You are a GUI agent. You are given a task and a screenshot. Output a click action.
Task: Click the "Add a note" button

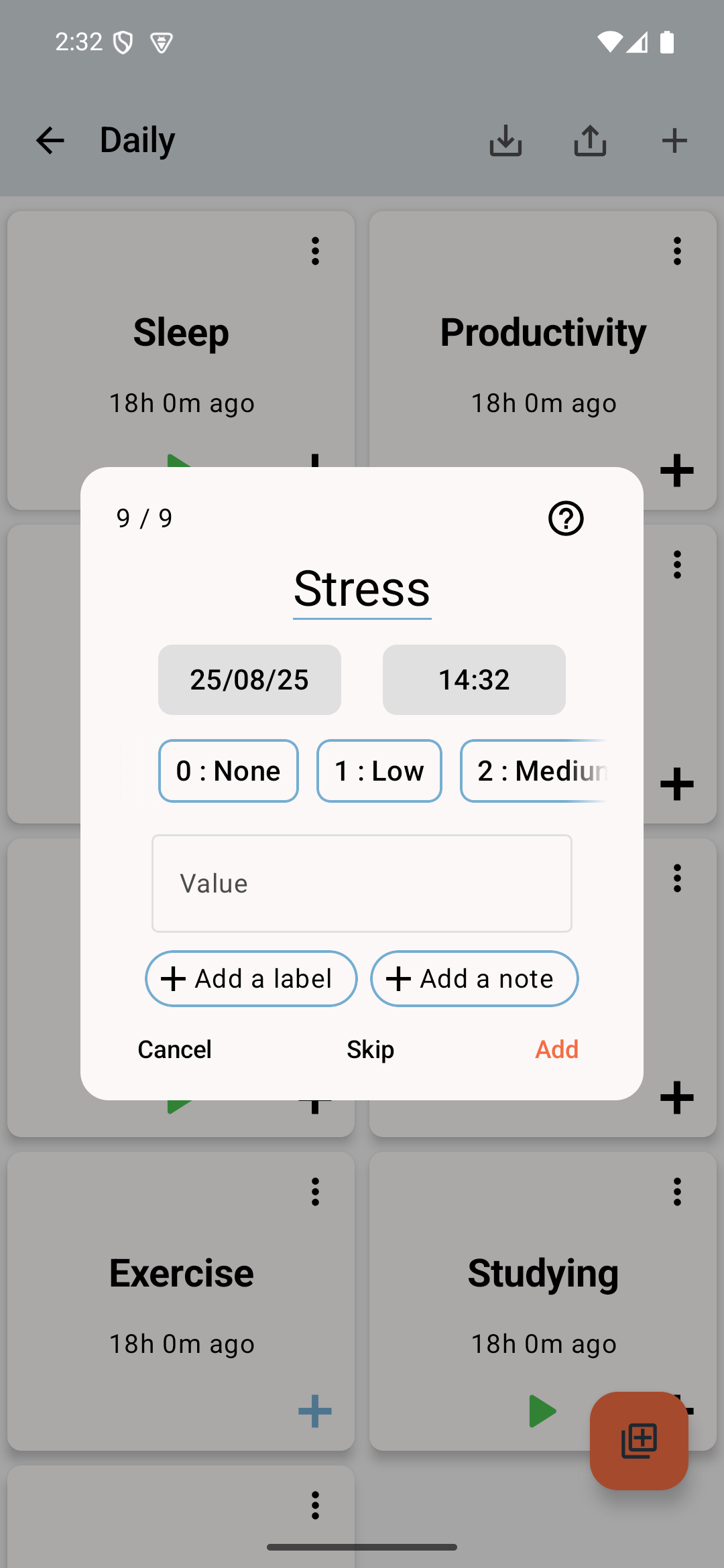[x=474, y=979]
